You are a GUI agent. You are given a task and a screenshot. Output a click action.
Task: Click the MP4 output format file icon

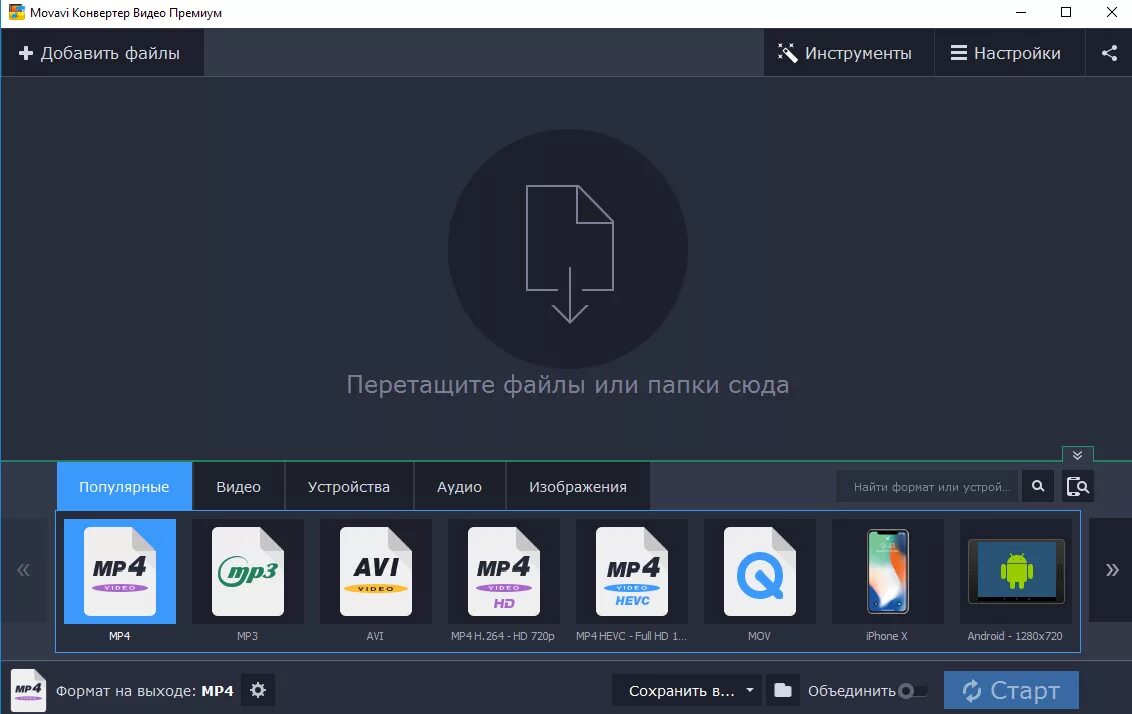tap(28, 691)
